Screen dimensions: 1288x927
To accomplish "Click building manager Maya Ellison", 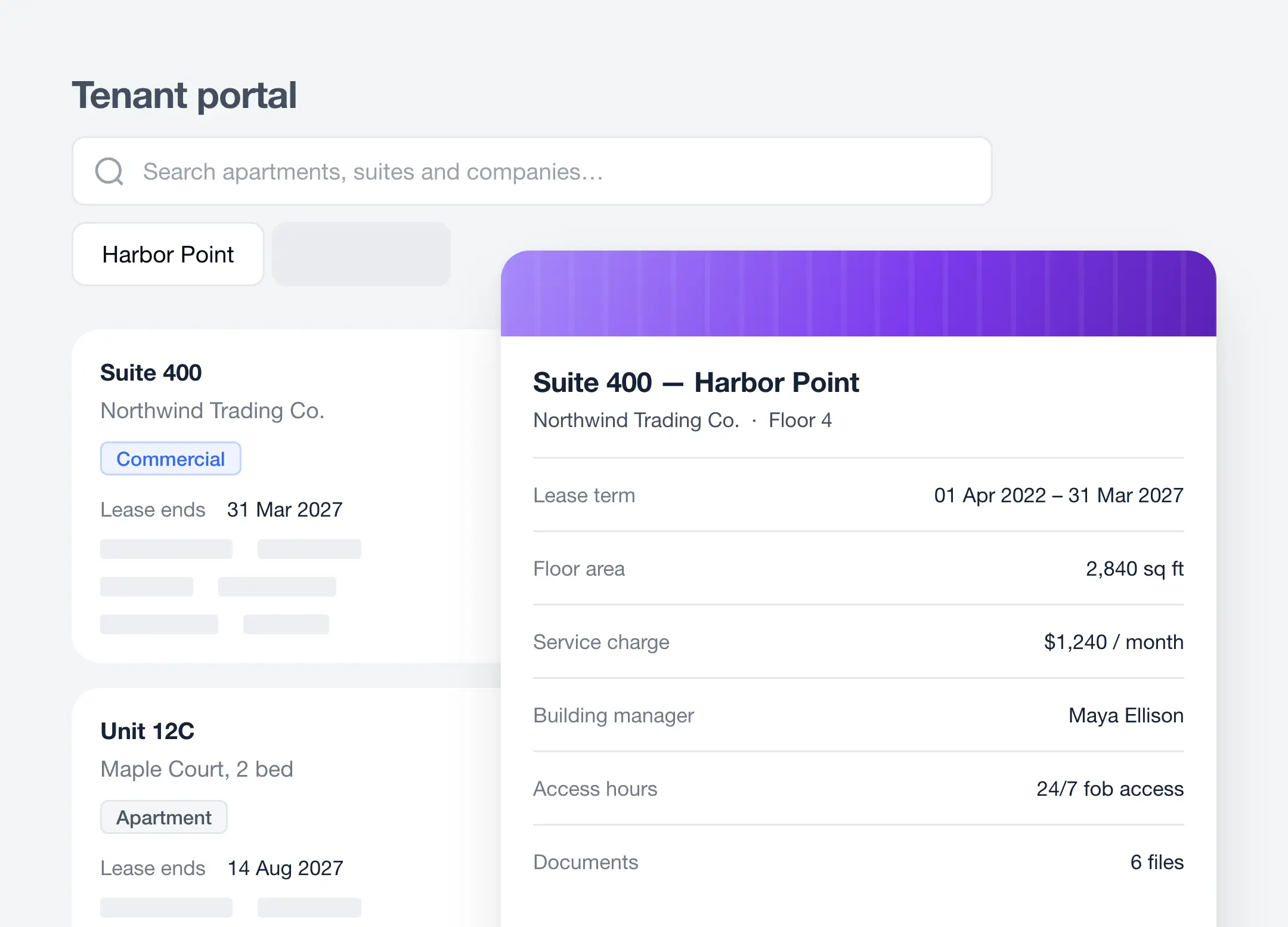I will [x=1126, y=715].
